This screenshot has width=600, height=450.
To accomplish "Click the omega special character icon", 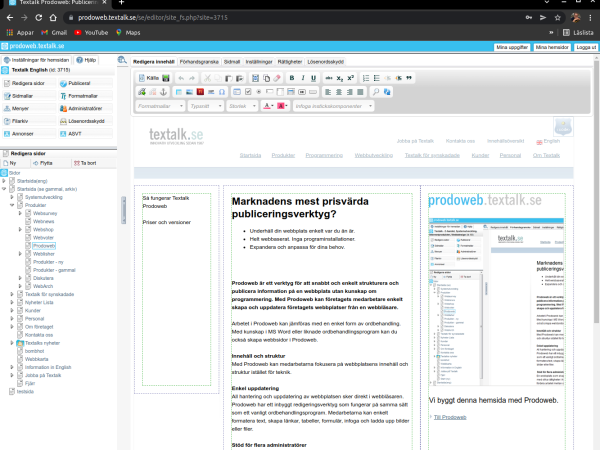I will (222, 92).
